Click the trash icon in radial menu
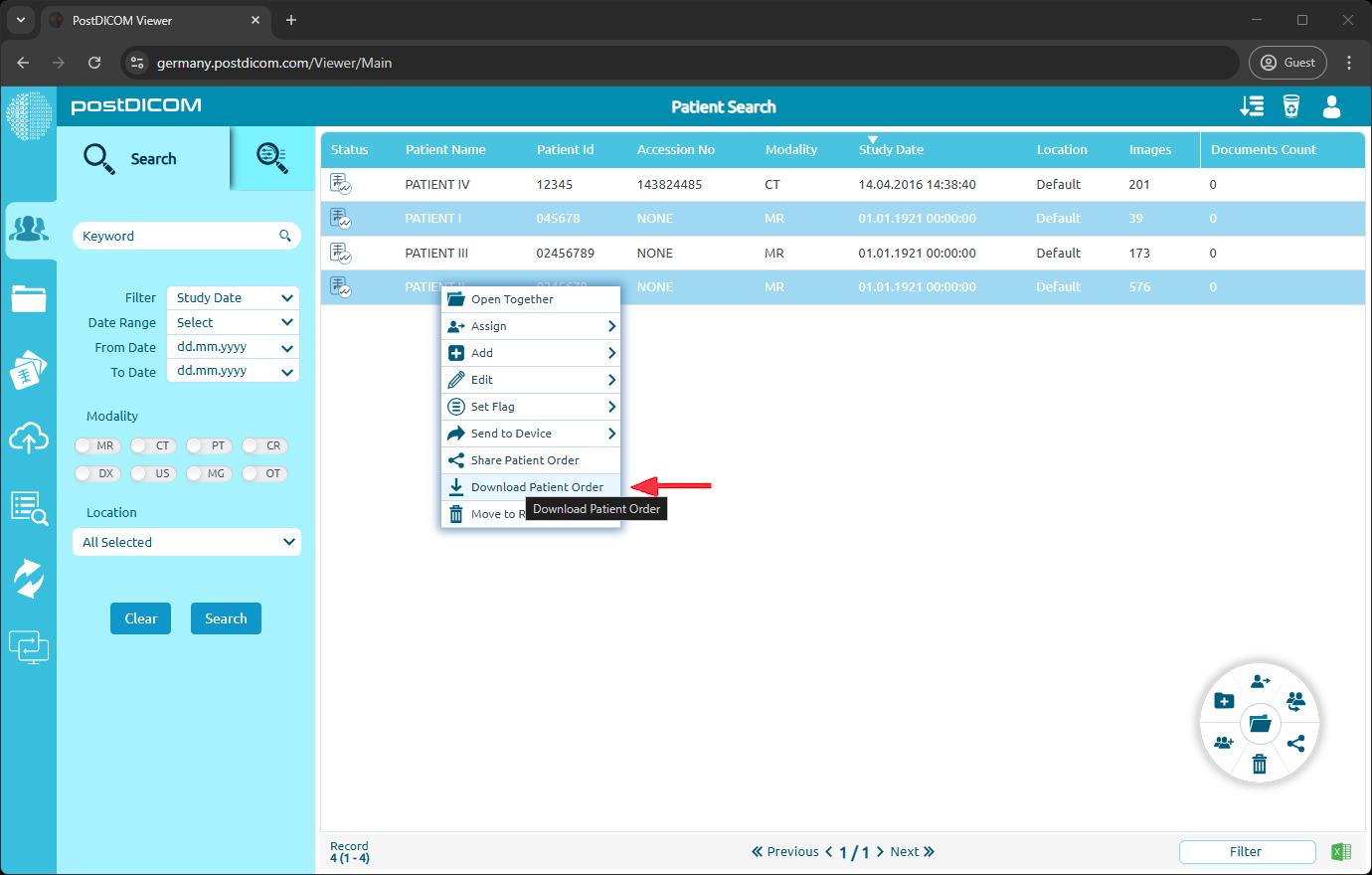Image resolution: width=1372 pixels, height=875 pixels. point(1259,764)
